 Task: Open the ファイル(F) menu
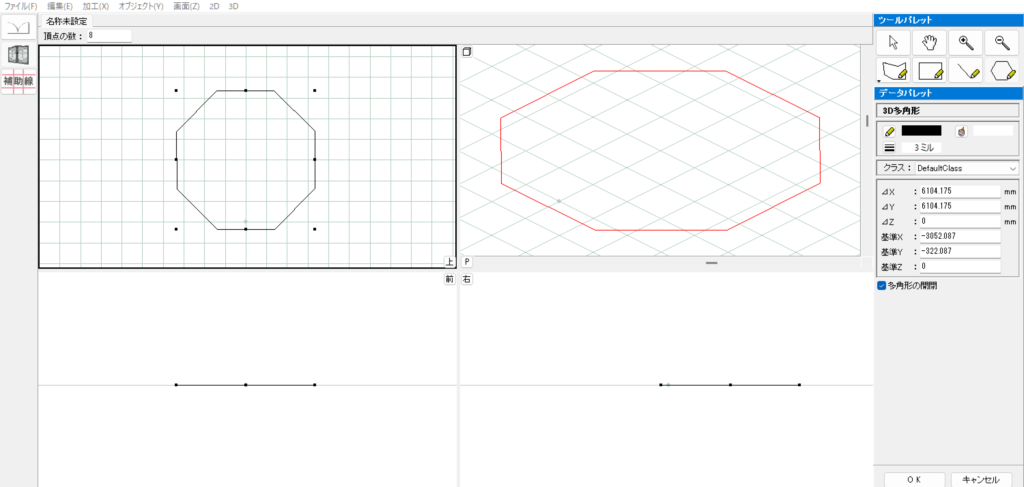(21, 6)
